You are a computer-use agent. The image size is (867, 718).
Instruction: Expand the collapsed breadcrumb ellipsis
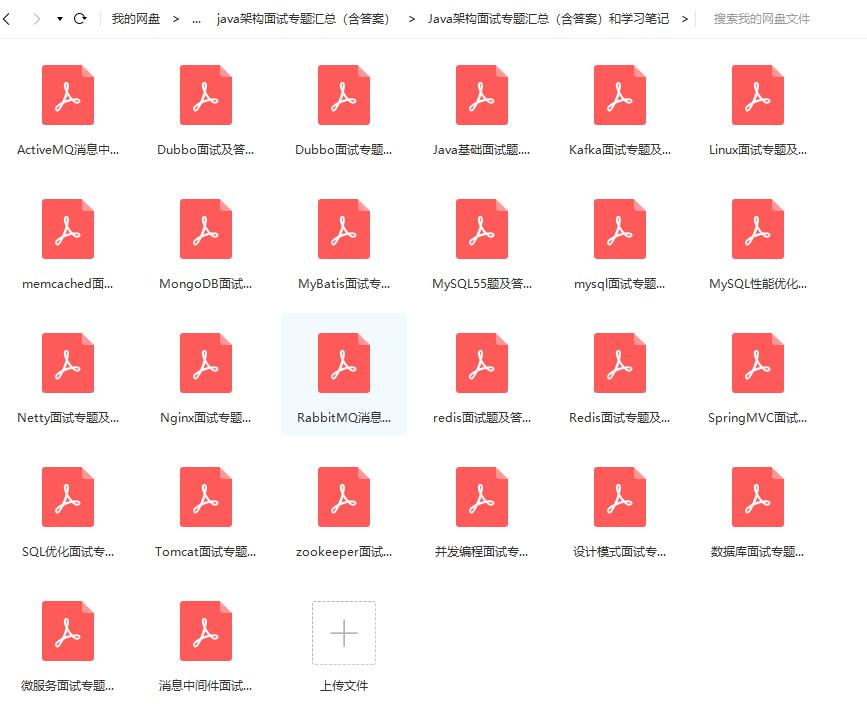click(196, 20)
